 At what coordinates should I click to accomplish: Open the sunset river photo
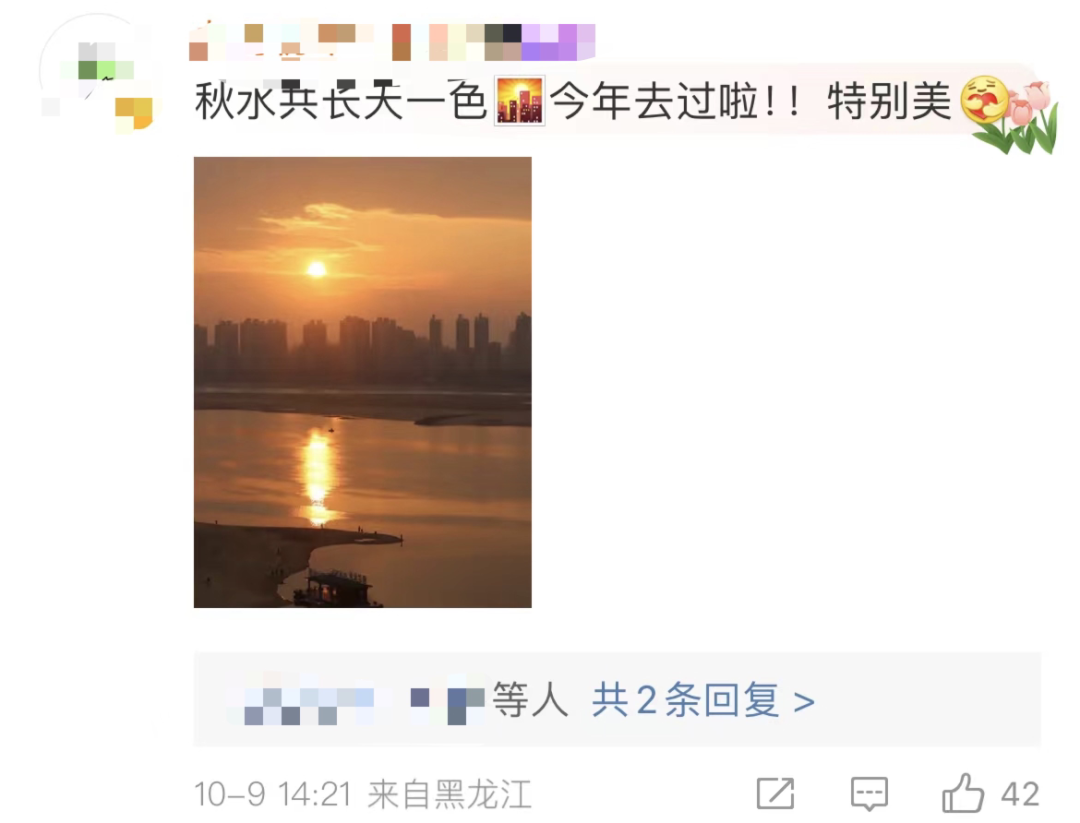362,382
